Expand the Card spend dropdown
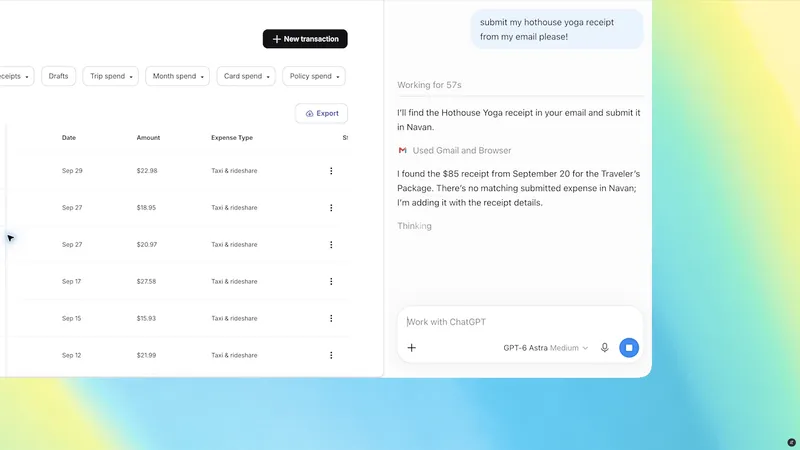The height and width of the screenshot is (450, 800). coord(246,76)
